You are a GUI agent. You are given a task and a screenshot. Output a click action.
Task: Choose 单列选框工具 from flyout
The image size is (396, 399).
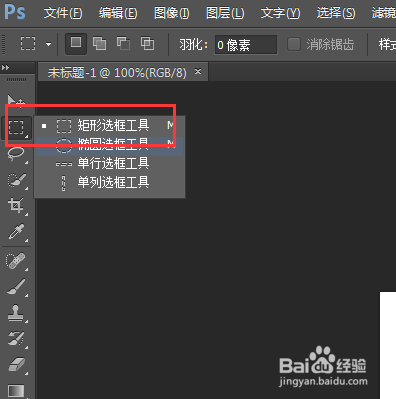[x=109, y=183]
